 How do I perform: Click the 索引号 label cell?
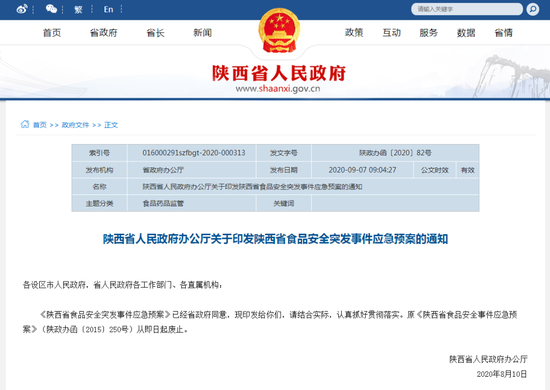99,153
